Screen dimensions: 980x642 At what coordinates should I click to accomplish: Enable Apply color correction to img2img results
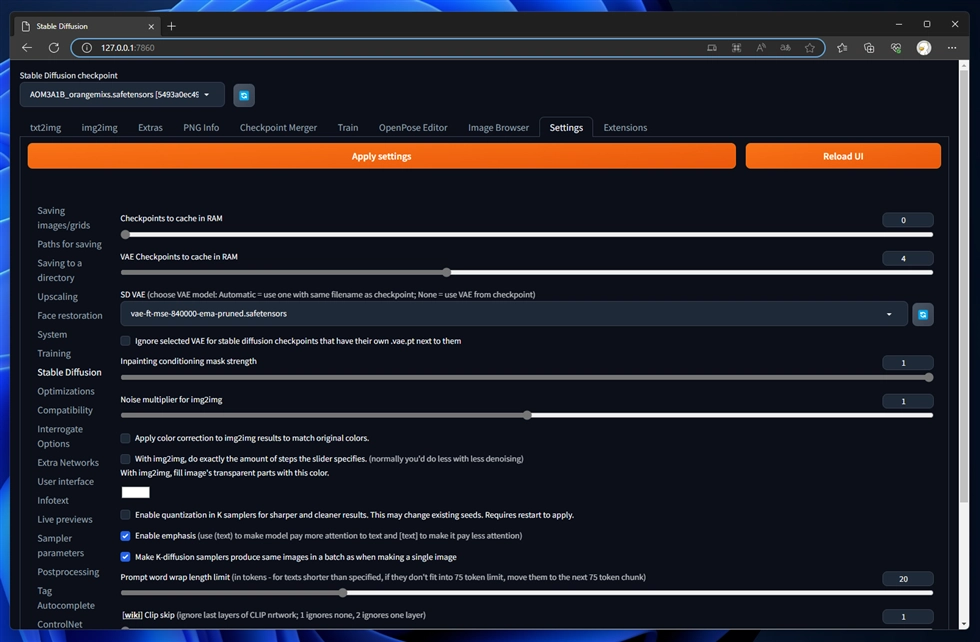pos(126,438)
